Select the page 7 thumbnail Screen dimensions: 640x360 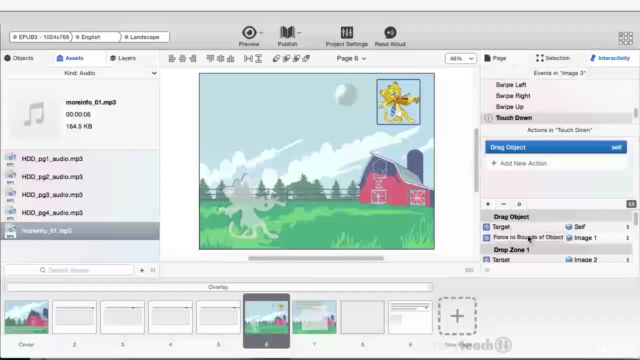(x=314, y=317)
